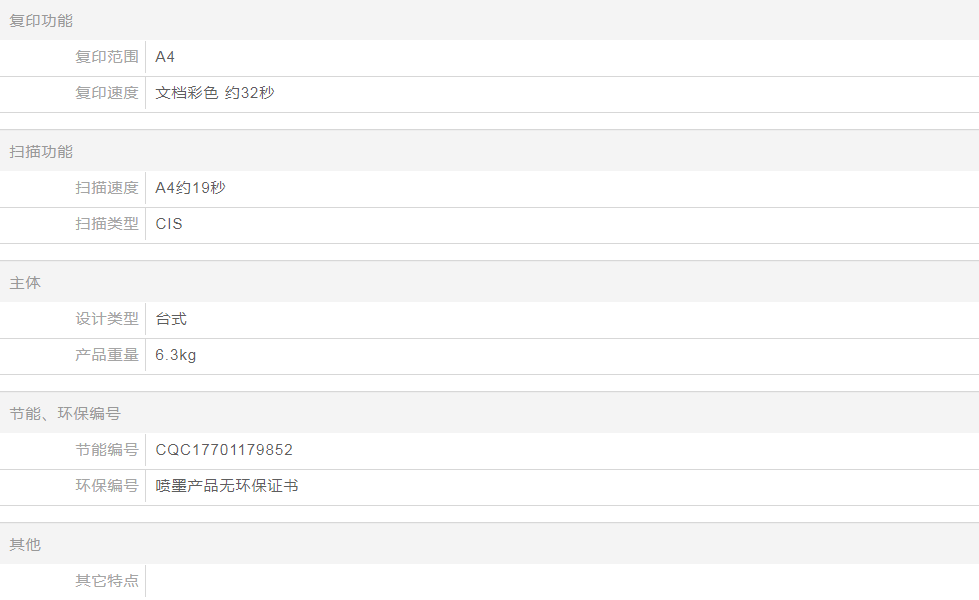Click the 产品重量 row label
The height and width of the screenshot is (600, 979).
[x=107, y=355]
